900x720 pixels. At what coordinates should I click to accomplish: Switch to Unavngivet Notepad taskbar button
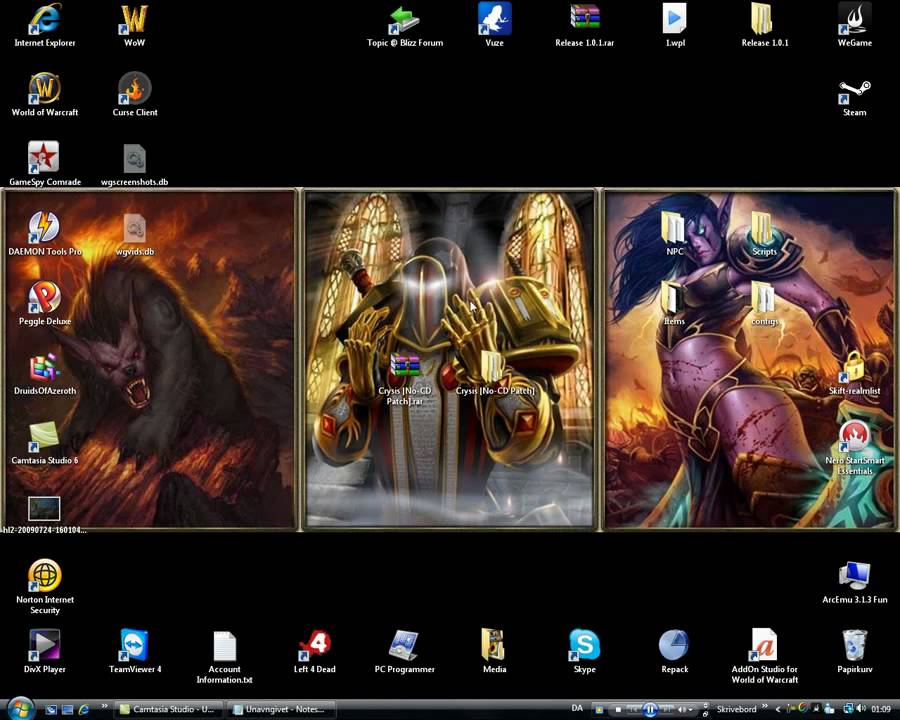point(280,710)
